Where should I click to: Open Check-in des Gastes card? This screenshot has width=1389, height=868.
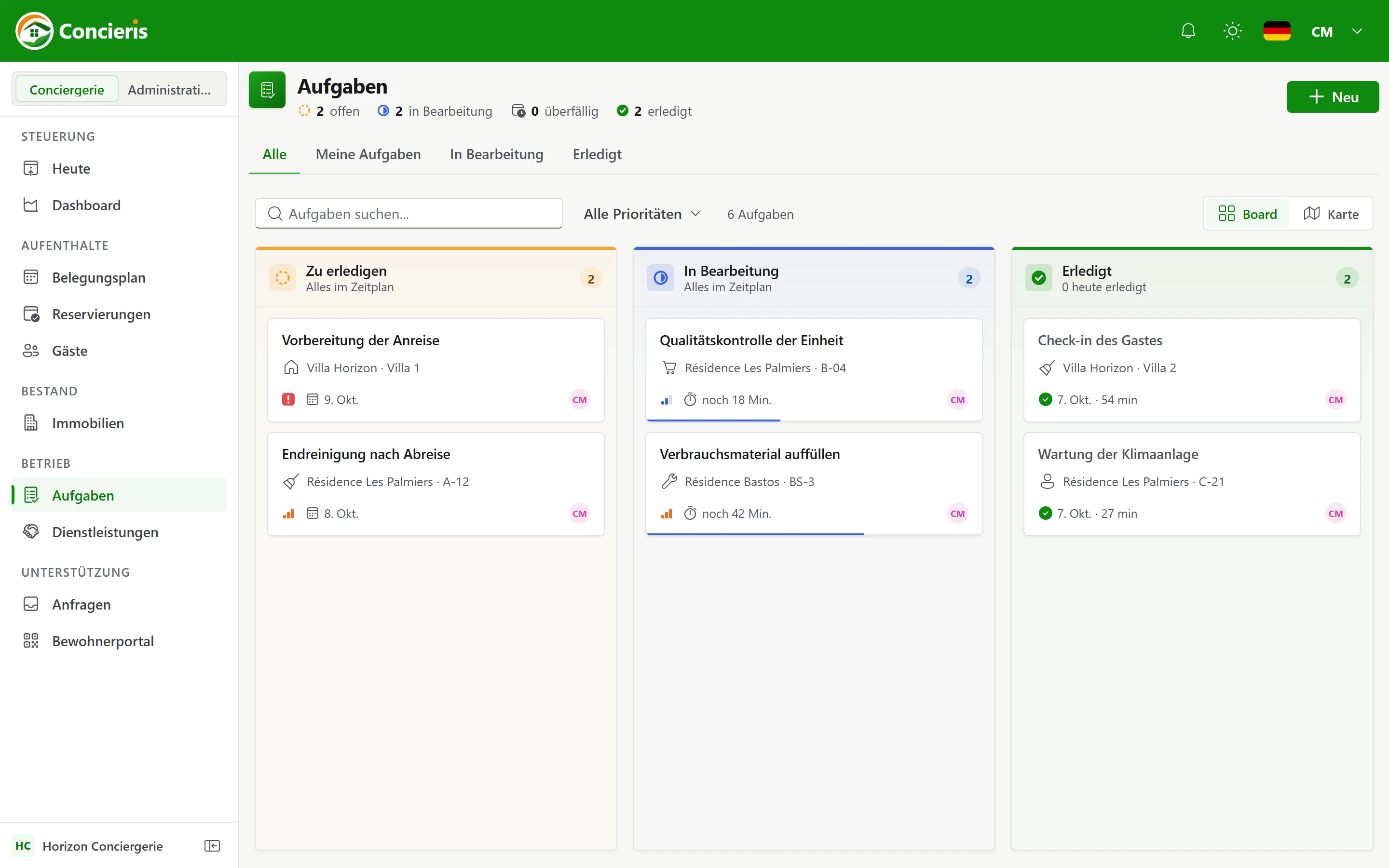click(1192, 370)
